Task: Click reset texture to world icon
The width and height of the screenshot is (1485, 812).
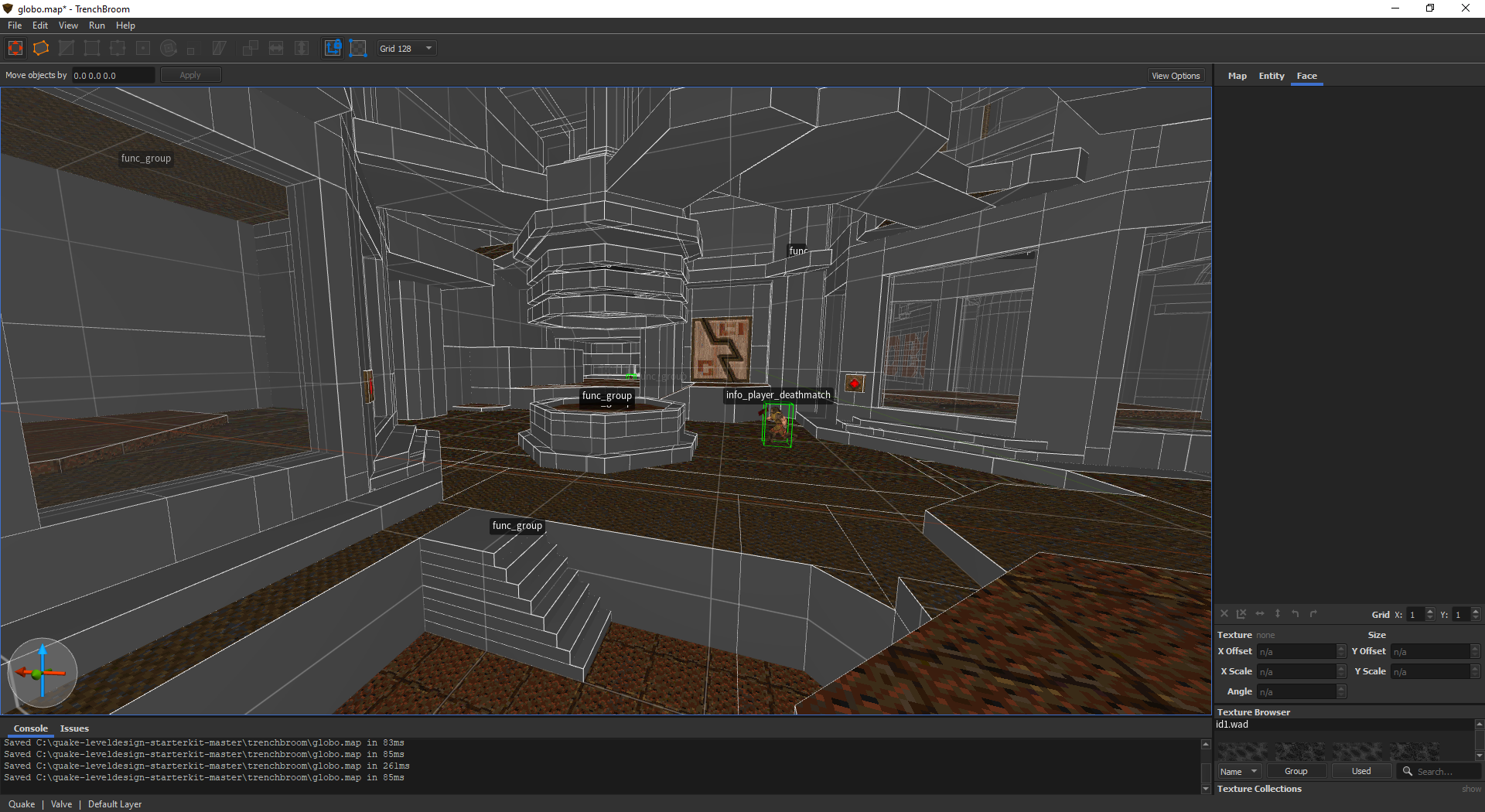Action: 1242,614
